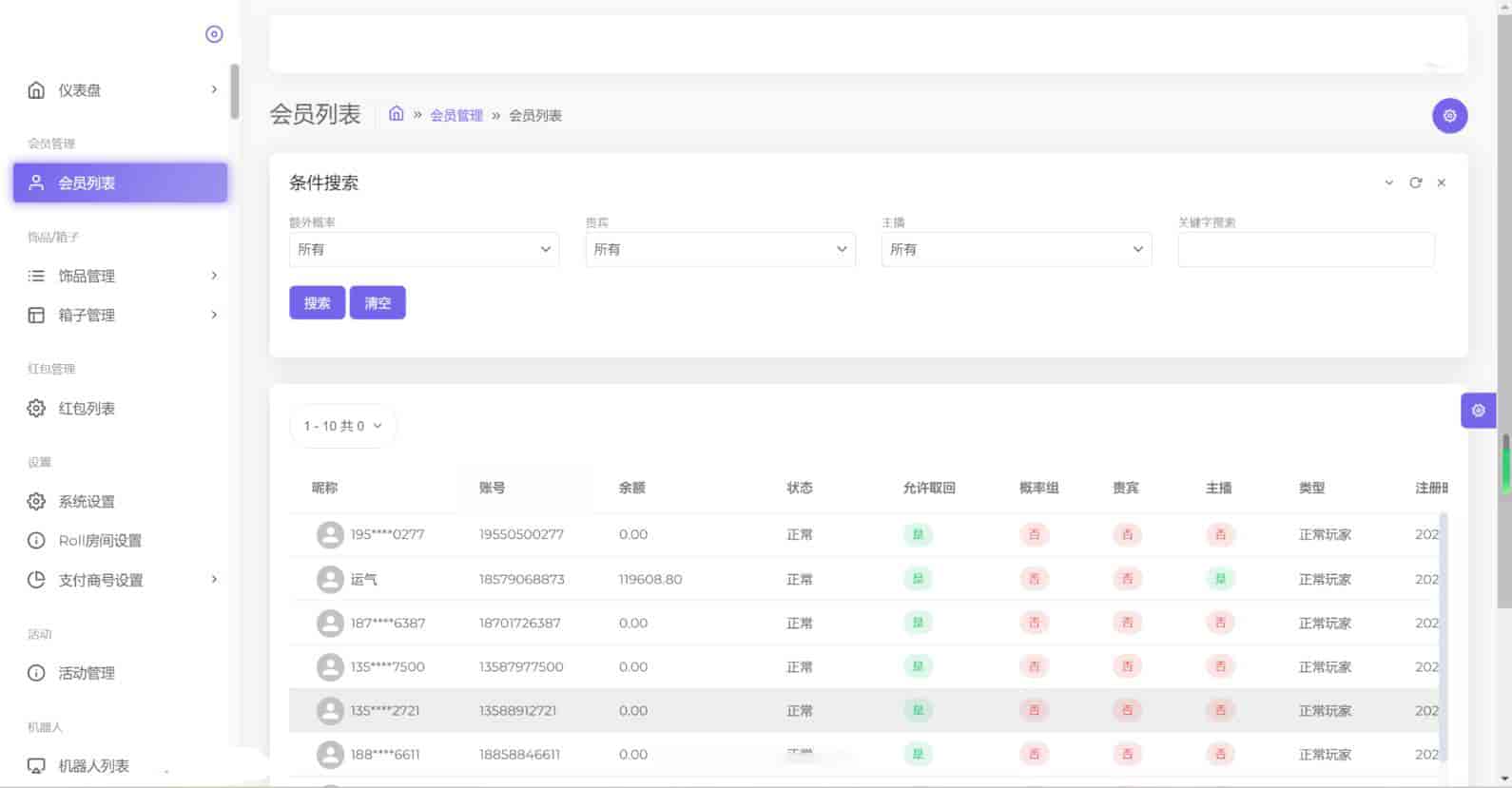Click the sidebar collapse circle icon
This screenshot has width=1512, height=788.
(x=214, y=34)
